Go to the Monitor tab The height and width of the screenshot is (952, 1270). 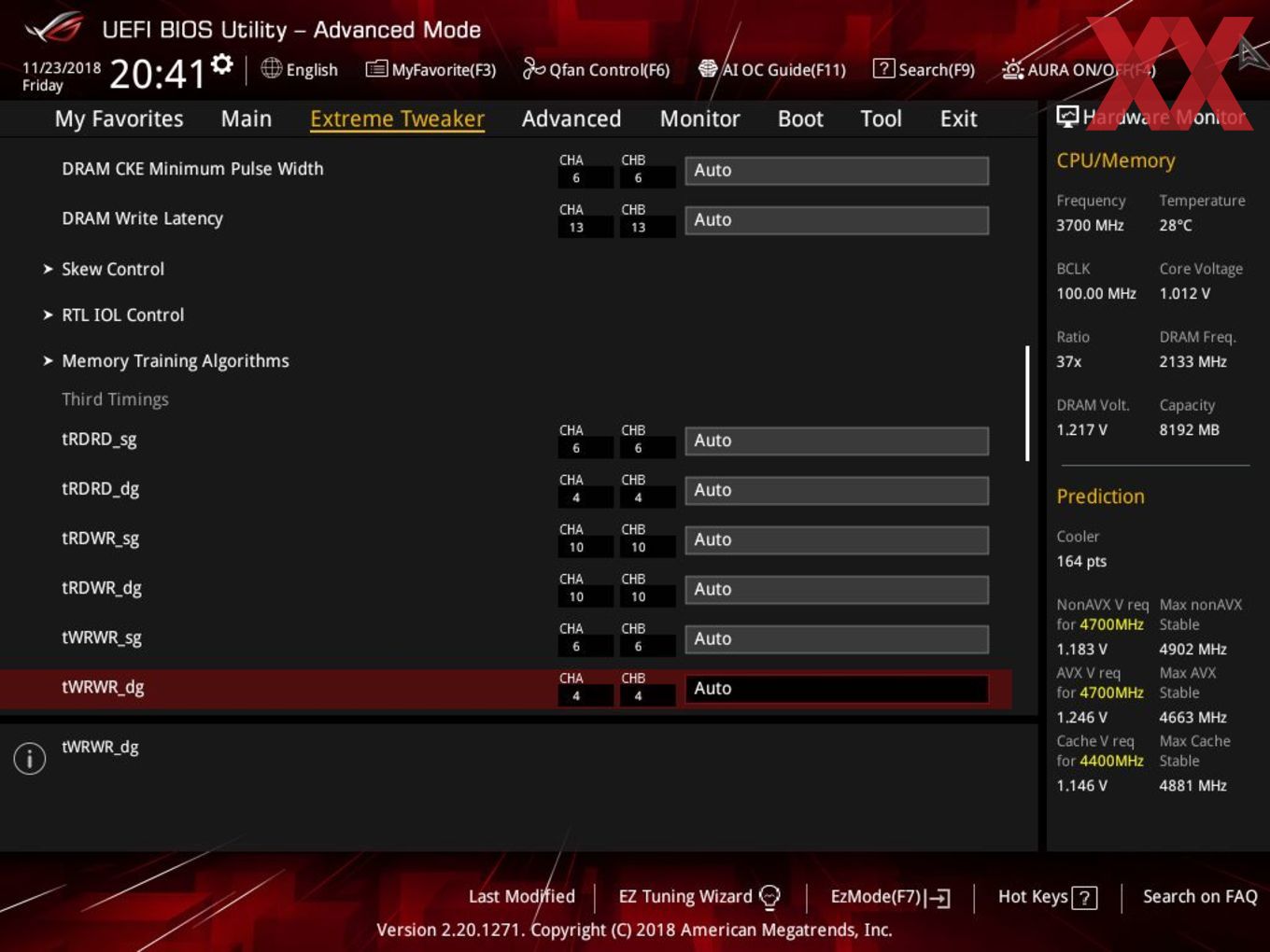(700, 119)
